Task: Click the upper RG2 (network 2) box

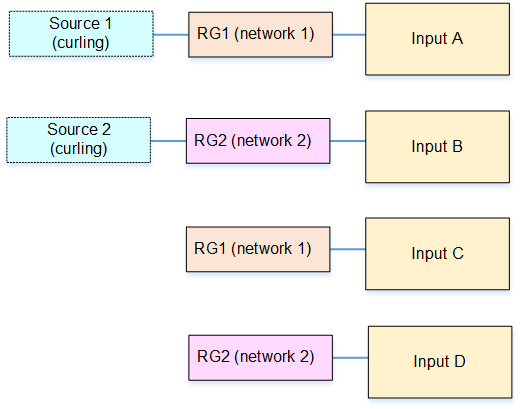Action: pyautogui.click(x=258, y=141)
